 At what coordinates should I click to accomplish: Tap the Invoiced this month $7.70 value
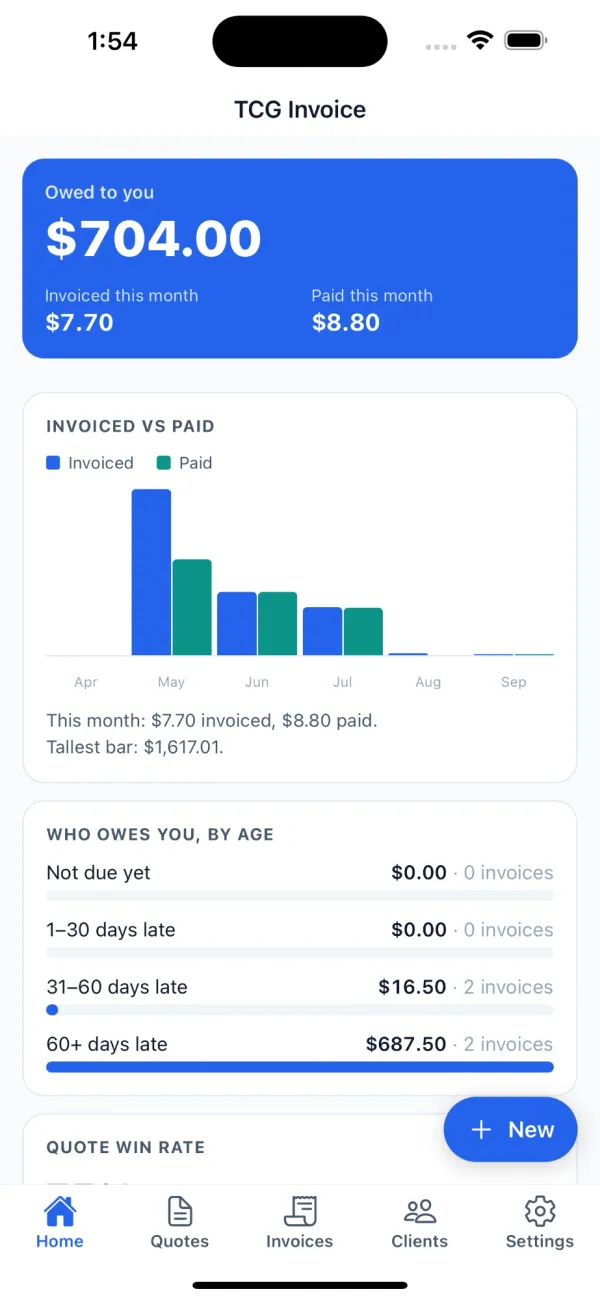[79, 323]
